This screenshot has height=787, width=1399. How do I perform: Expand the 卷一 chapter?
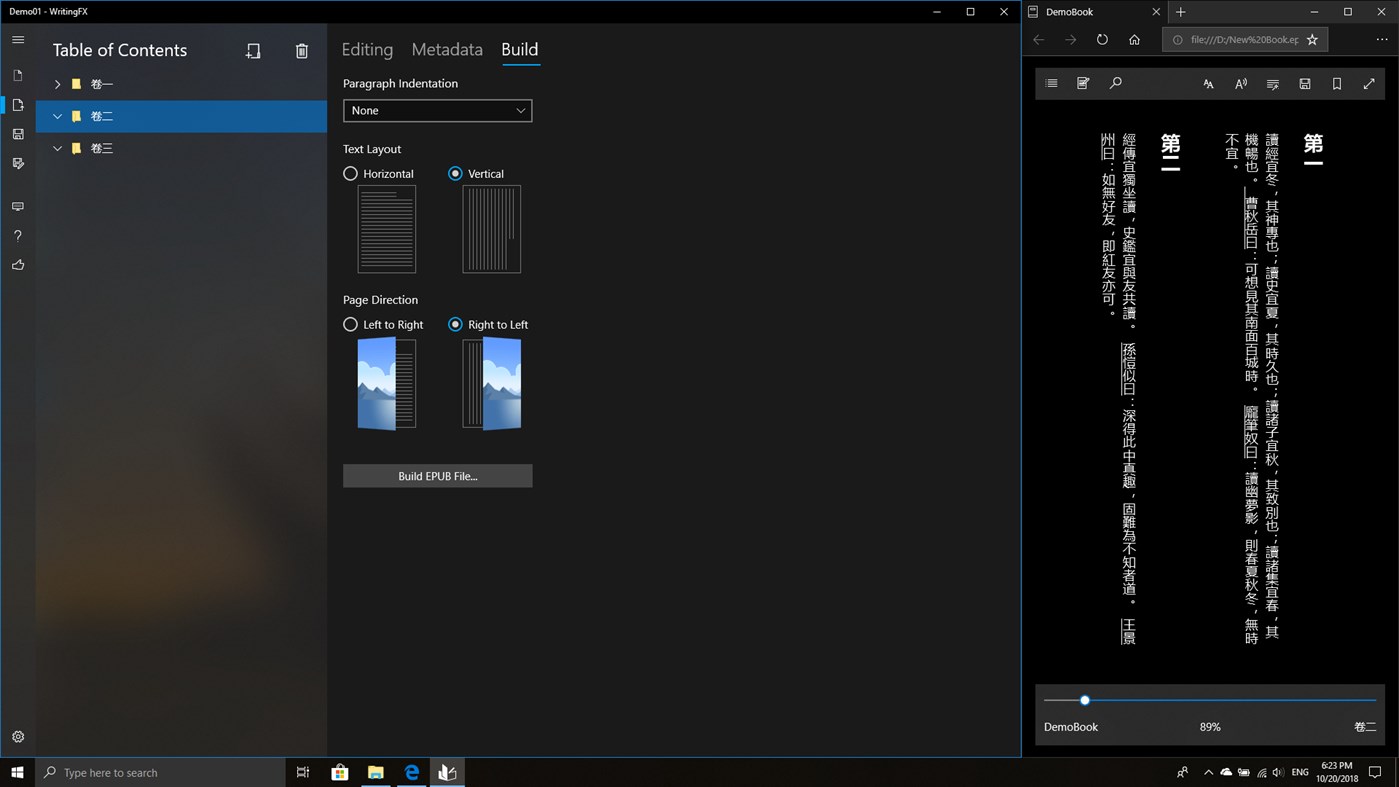pyautogui.click(x=57, y=84)
